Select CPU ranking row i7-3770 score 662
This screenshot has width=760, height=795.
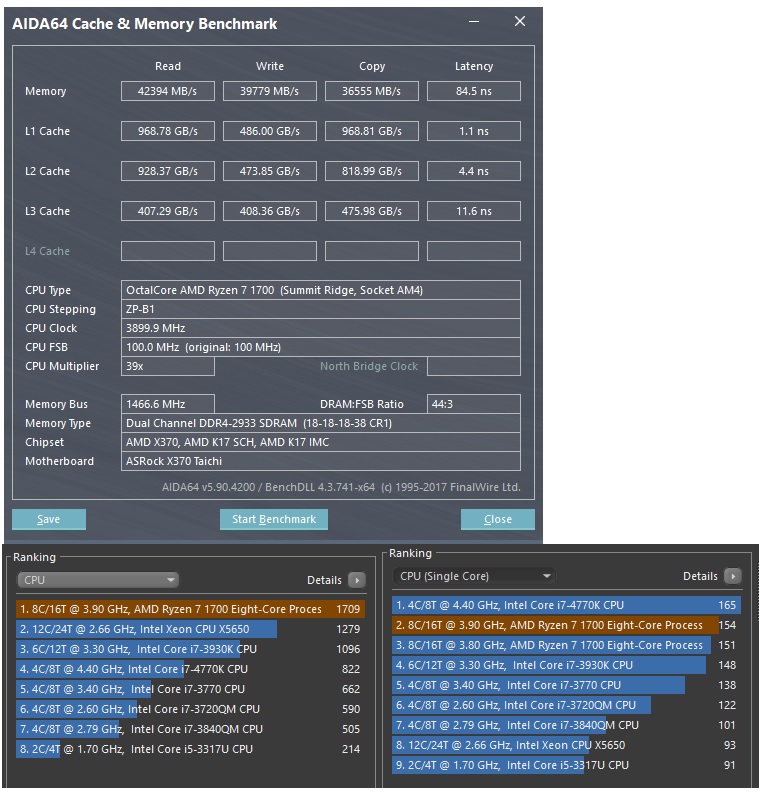190,689
